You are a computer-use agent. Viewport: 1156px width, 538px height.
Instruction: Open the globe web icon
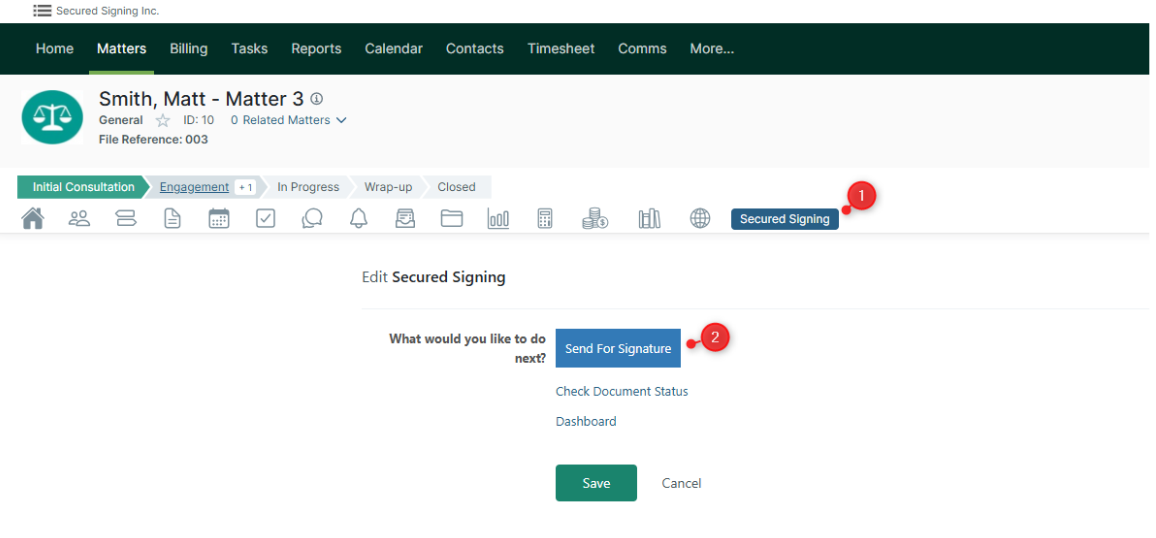(700, 219)
